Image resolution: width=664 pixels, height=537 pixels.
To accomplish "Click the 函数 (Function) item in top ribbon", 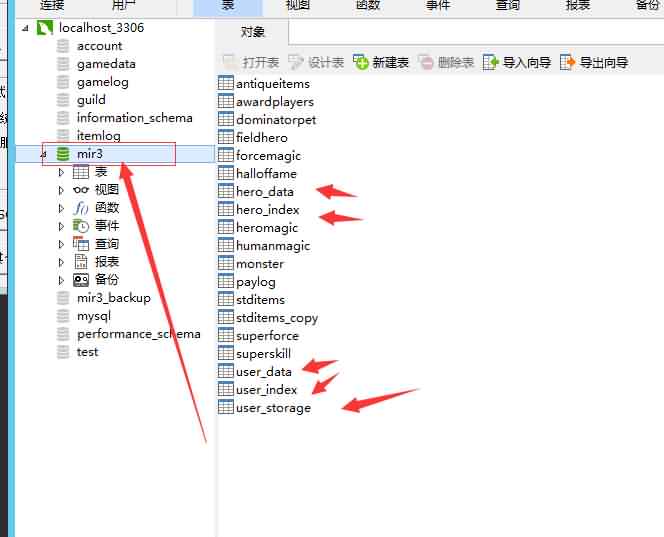I will 367,5.
